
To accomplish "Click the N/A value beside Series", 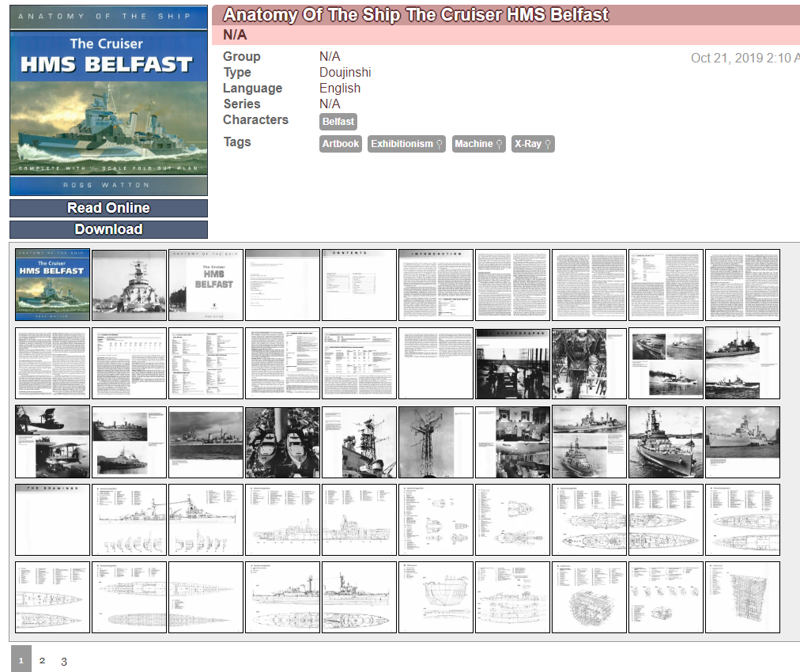I will click(x=330, y=104).
